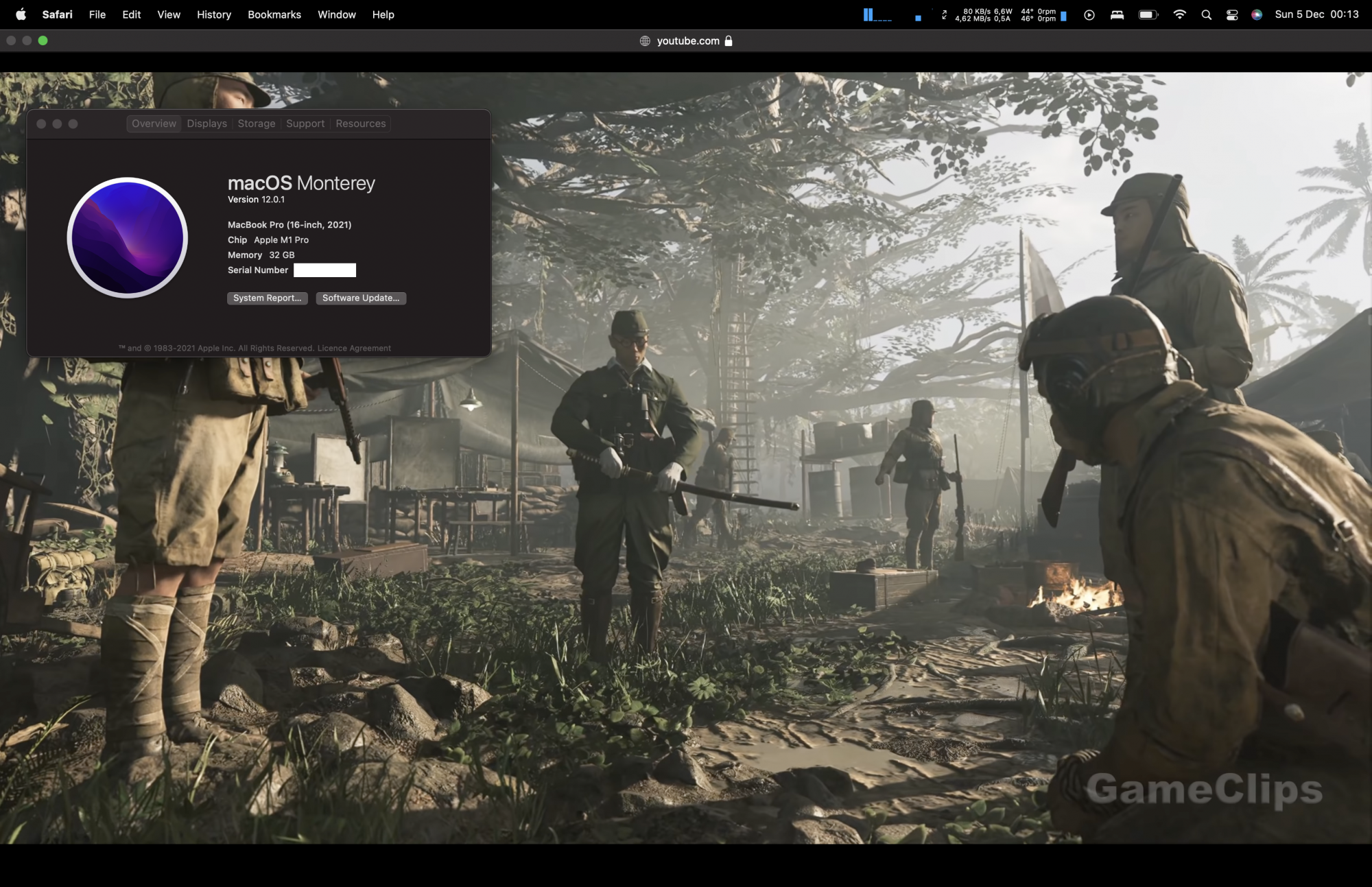Open Control Center from menu bar
The image size is (1372, 887).
1232,14
